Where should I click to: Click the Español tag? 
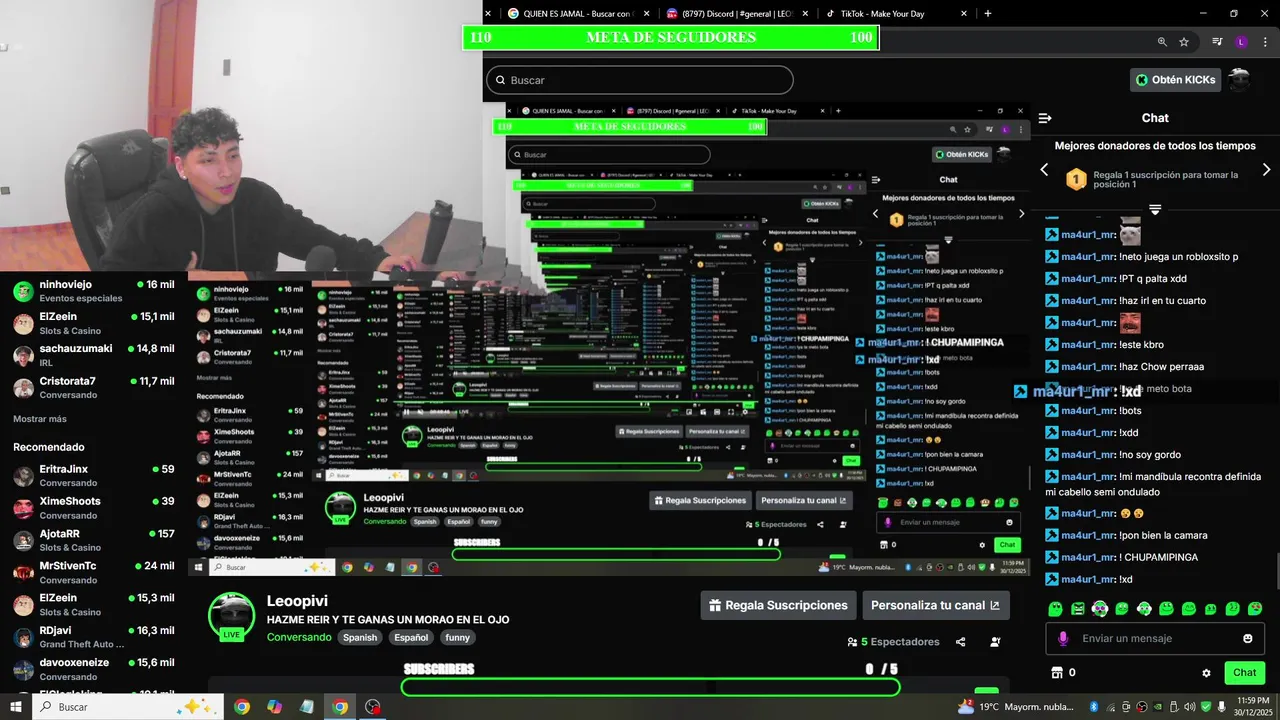pos(411,638)
